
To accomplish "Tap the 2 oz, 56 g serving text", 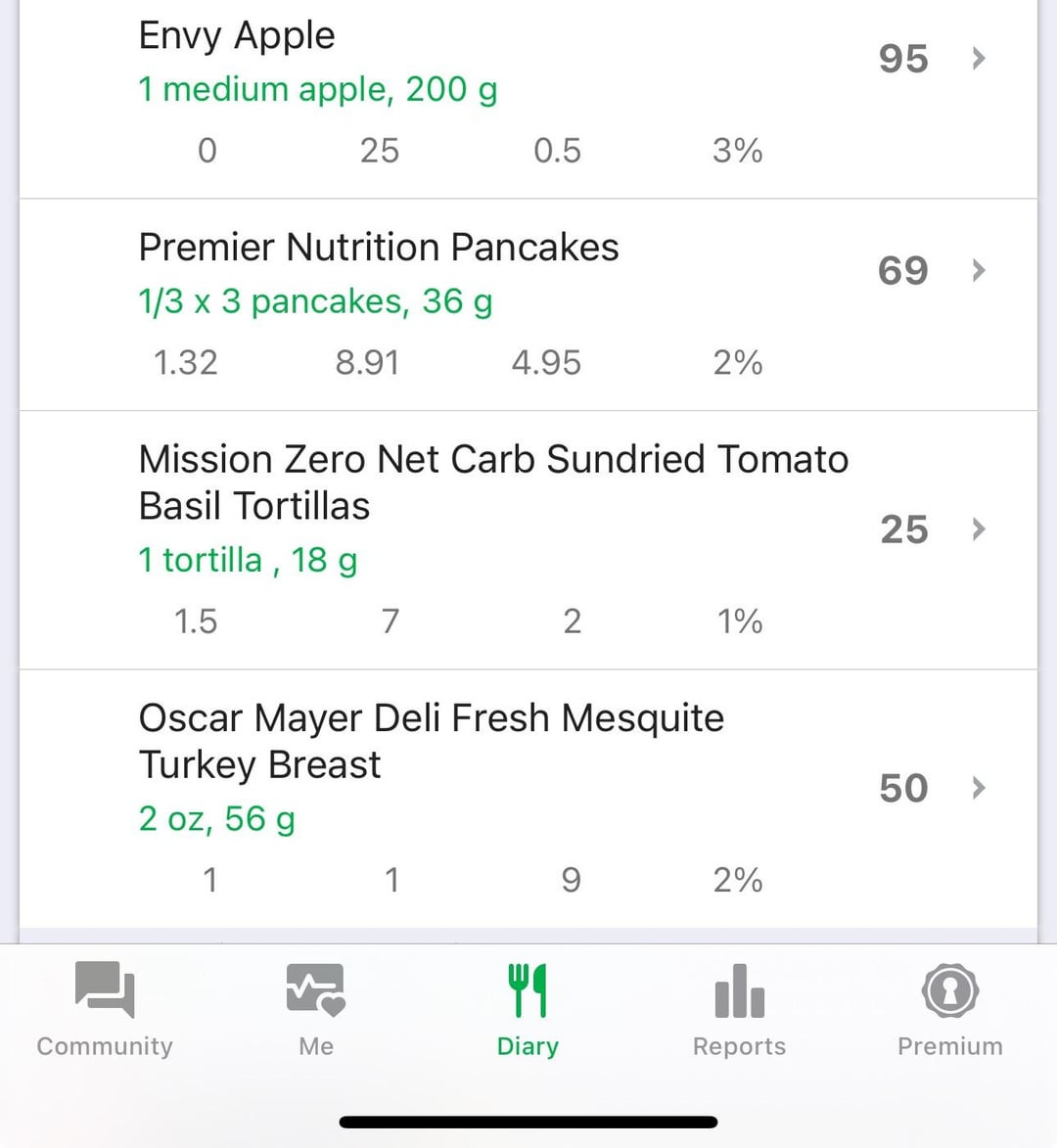I will pos(216,820).
